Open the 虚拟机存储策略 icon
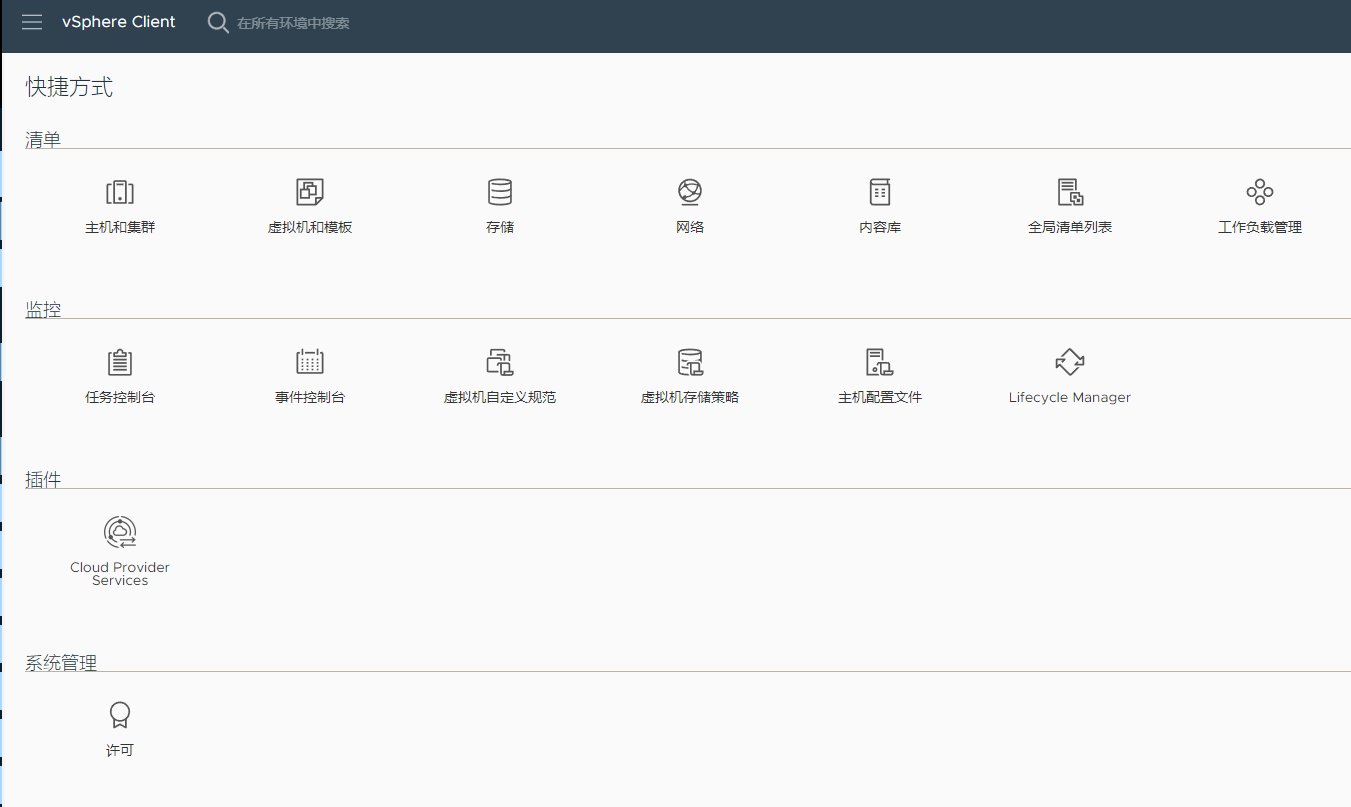Image resolution: width=1351 pixels, height=807 pixels. coord(690,362)
